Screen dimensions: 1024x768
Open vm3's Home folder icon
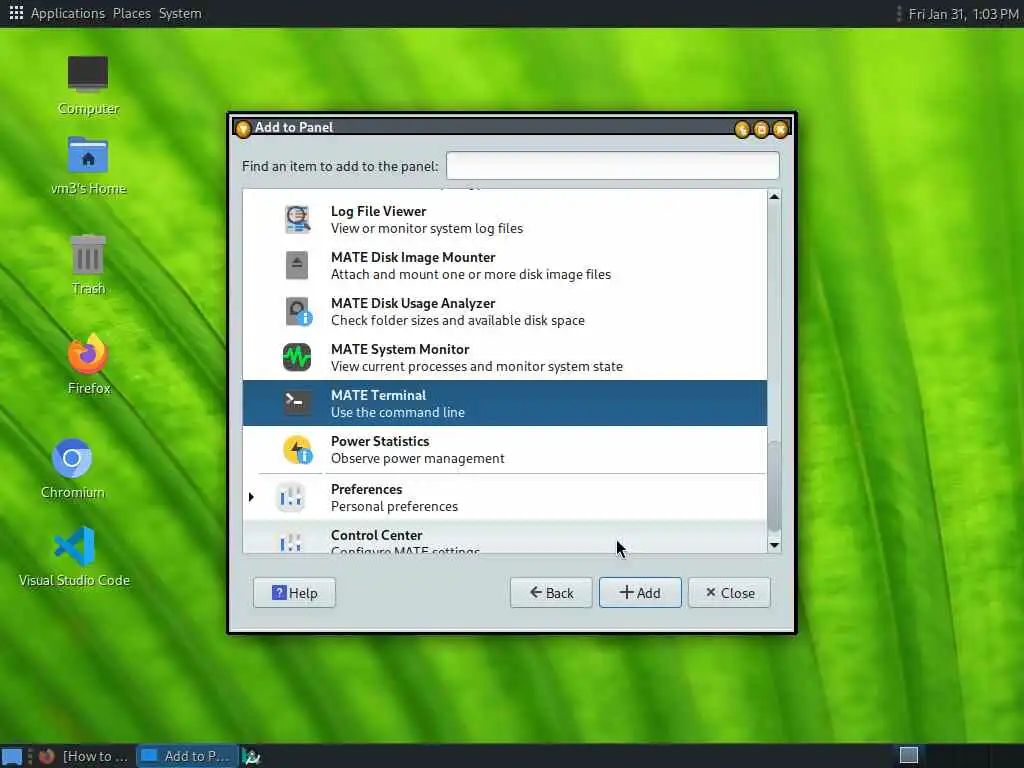[x=88, y=155]
